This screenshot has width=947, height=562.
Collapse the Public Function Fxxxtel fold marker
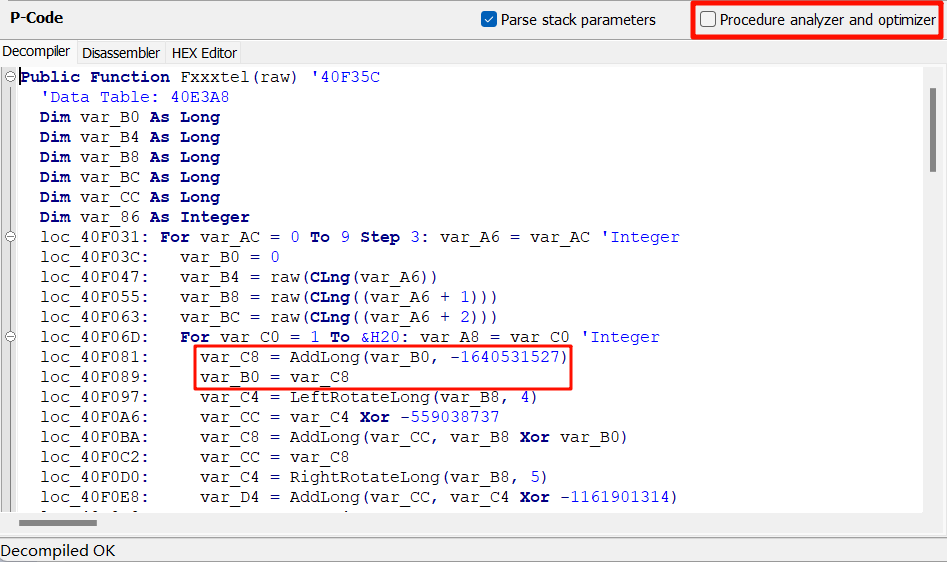point(10,77)
